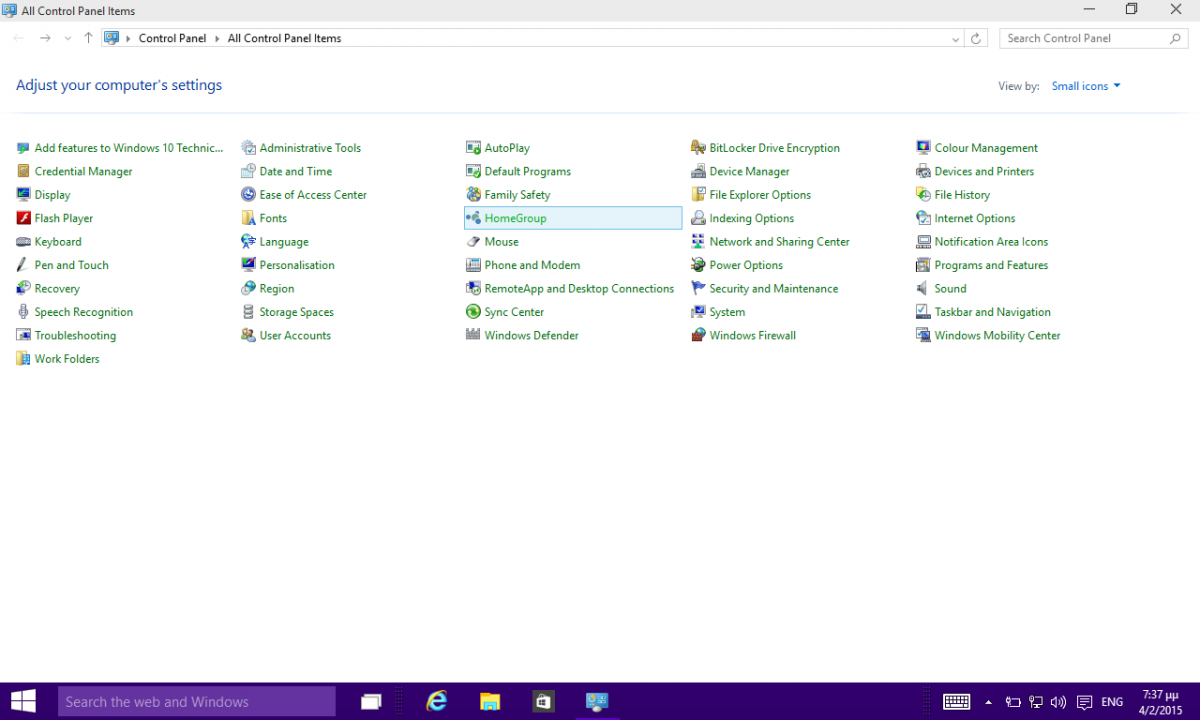The width and height of the screenshot is (1200, 720).
Task: Click the User Accounts icon
Action: pyautogui.click(x=248, y=335)
